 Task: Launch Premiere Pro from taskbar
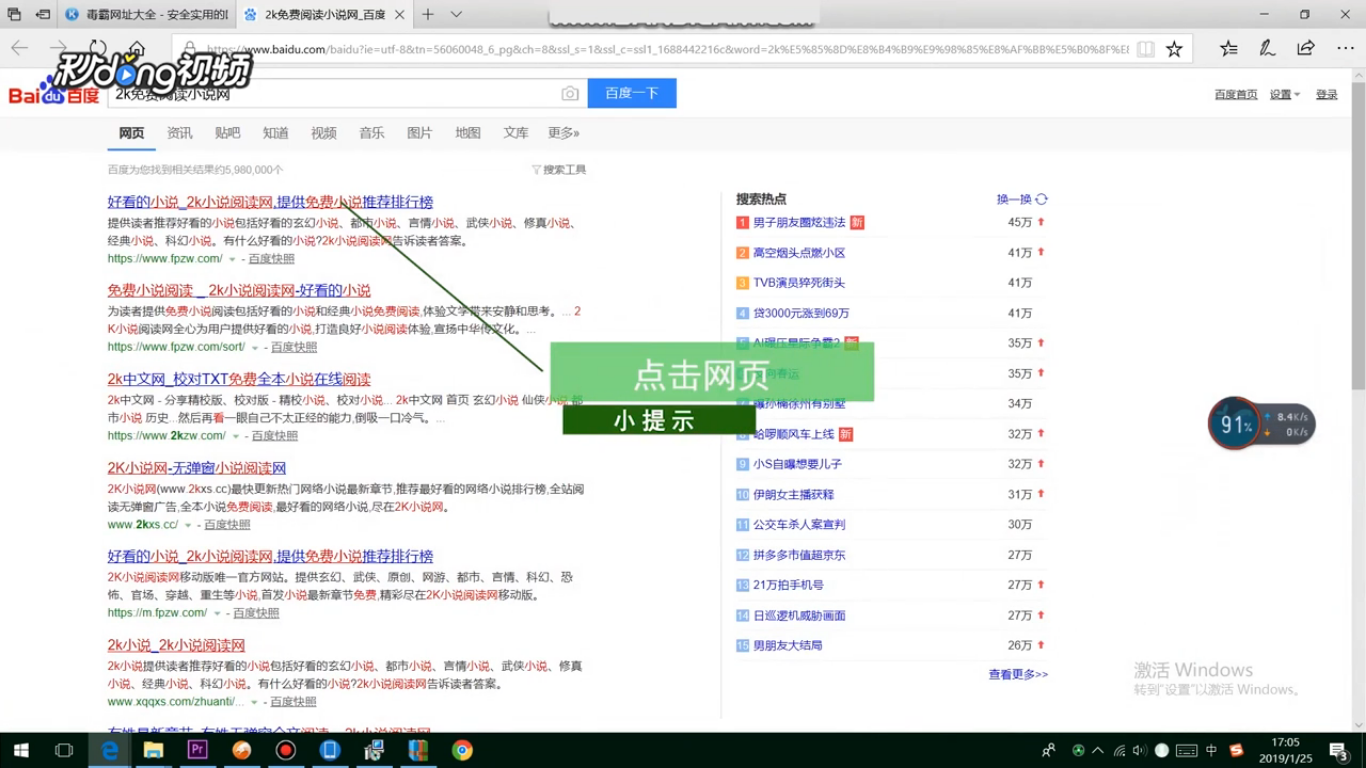197,749
